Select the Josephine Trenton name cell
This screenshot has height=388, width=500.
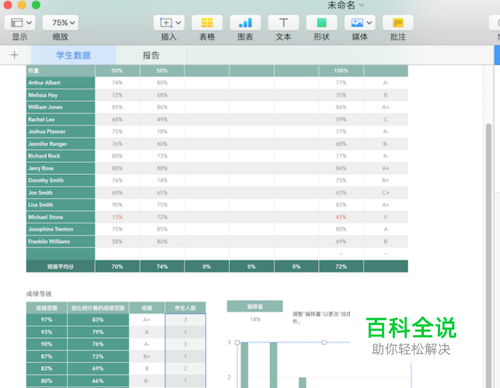point(60,229)
